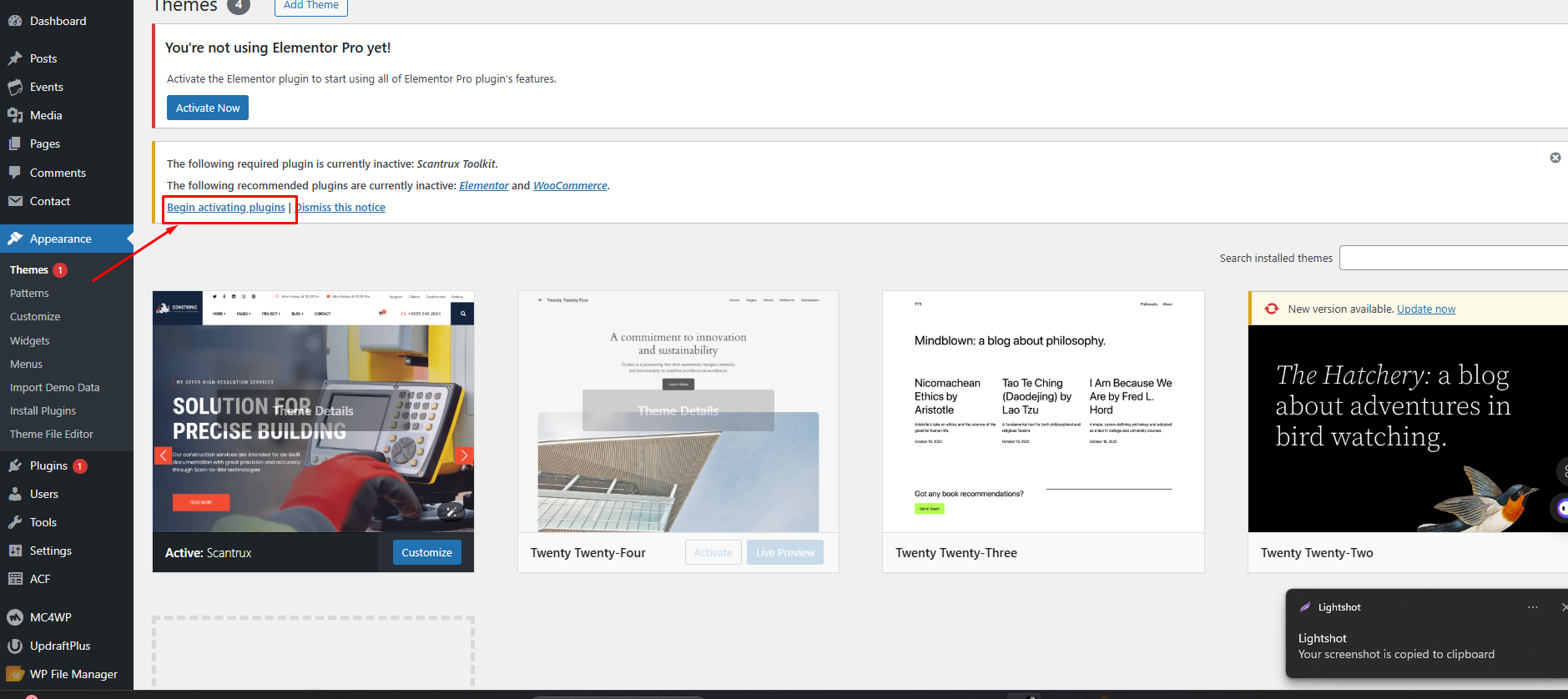This screenshot has width=1568, height=699.
Task: Click the Comments bubble icon
Action: point(15,173)
